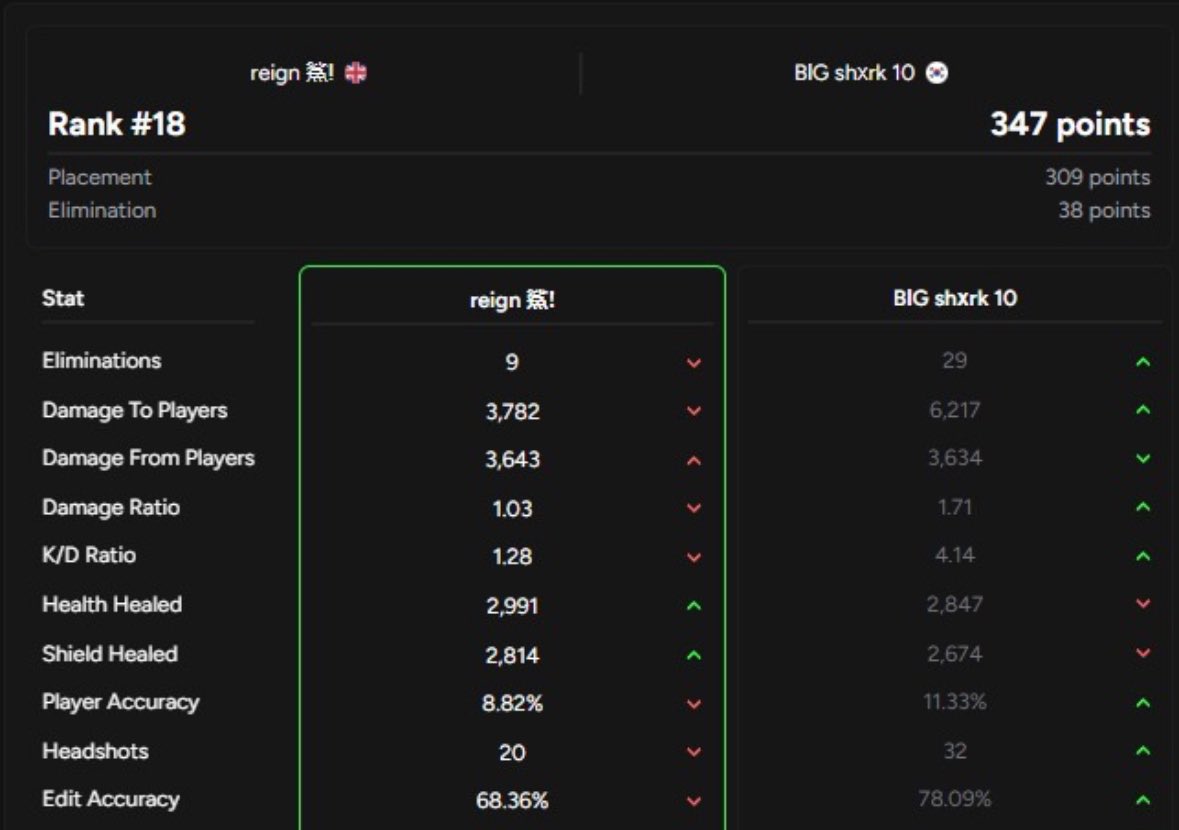The image size is (1179, 830).
Task: Click reign's red up arrow for Damage From Players
Action: click(694, 460)
